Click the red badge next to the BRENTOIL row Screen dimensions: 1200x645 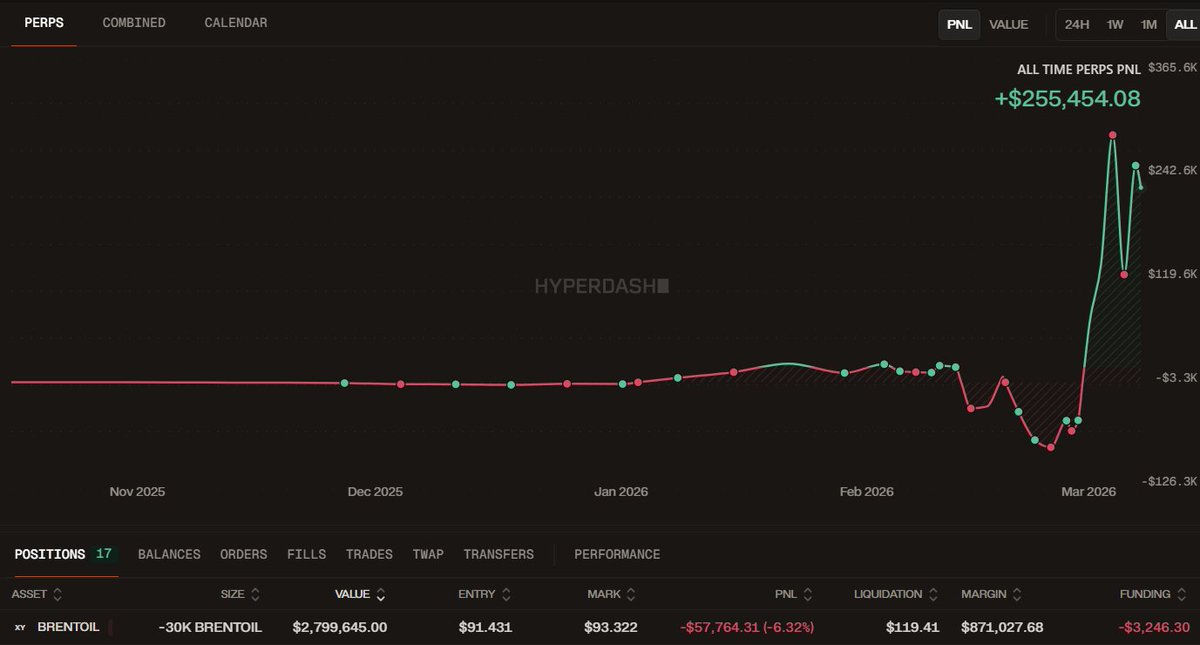click(109, 627)
